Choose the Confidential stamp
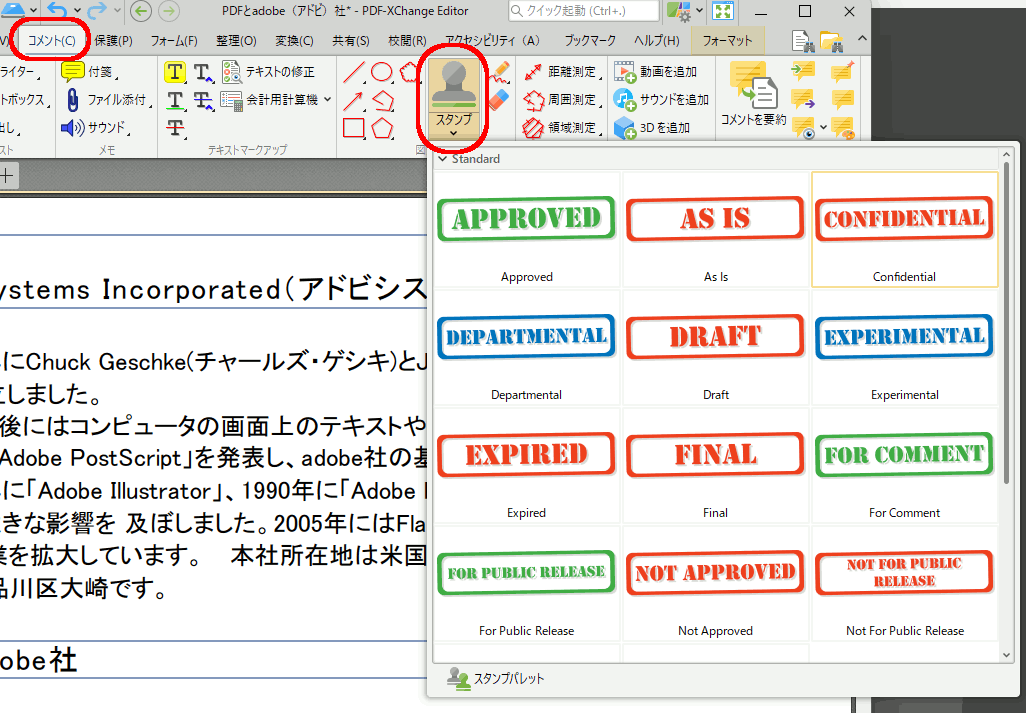The height and width of the screenshot is (713, 1026). (904, 230)
